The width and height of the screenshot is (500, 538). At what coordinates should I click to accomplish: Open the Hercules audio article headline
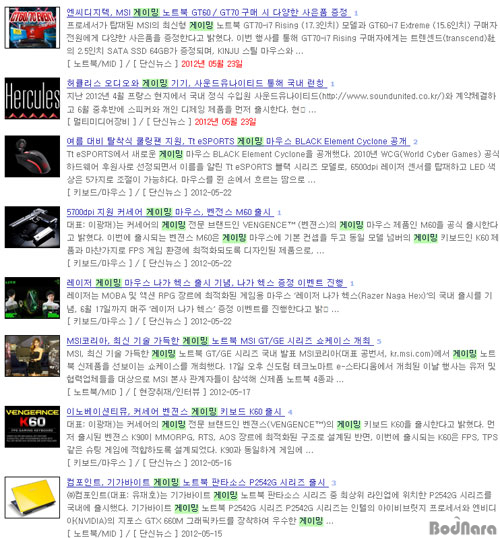click(x=197, y=83)
